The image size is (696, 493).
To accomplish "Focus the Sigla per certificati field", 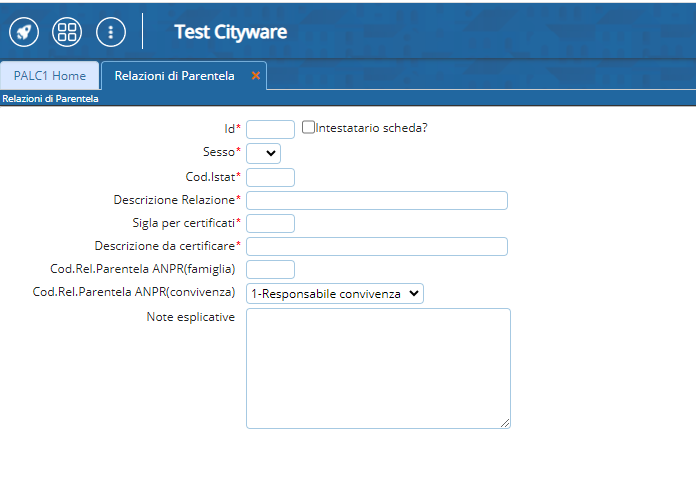I will click(x=270, y=223).
